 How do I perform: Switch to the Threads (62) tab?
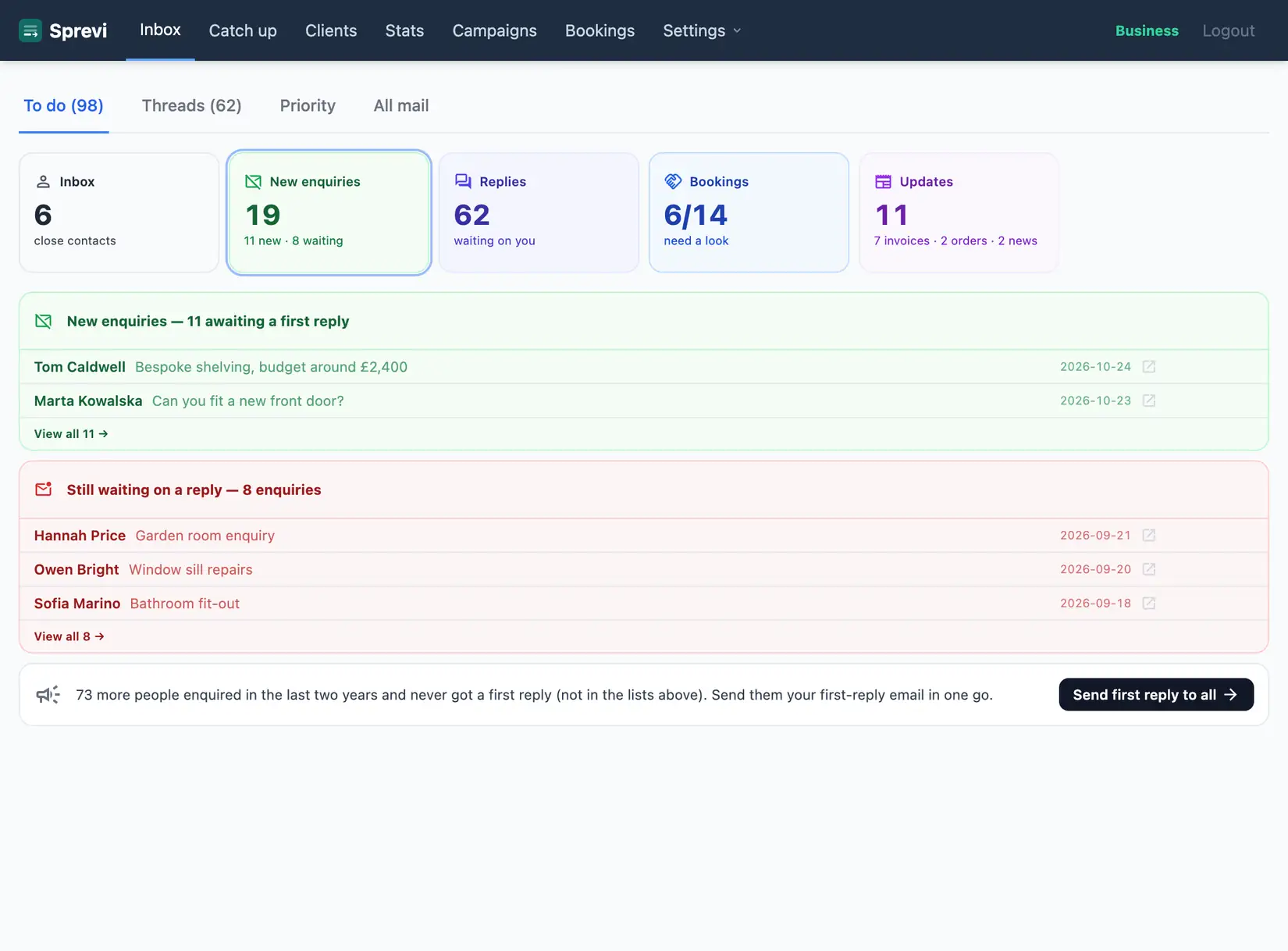[191, 105]
